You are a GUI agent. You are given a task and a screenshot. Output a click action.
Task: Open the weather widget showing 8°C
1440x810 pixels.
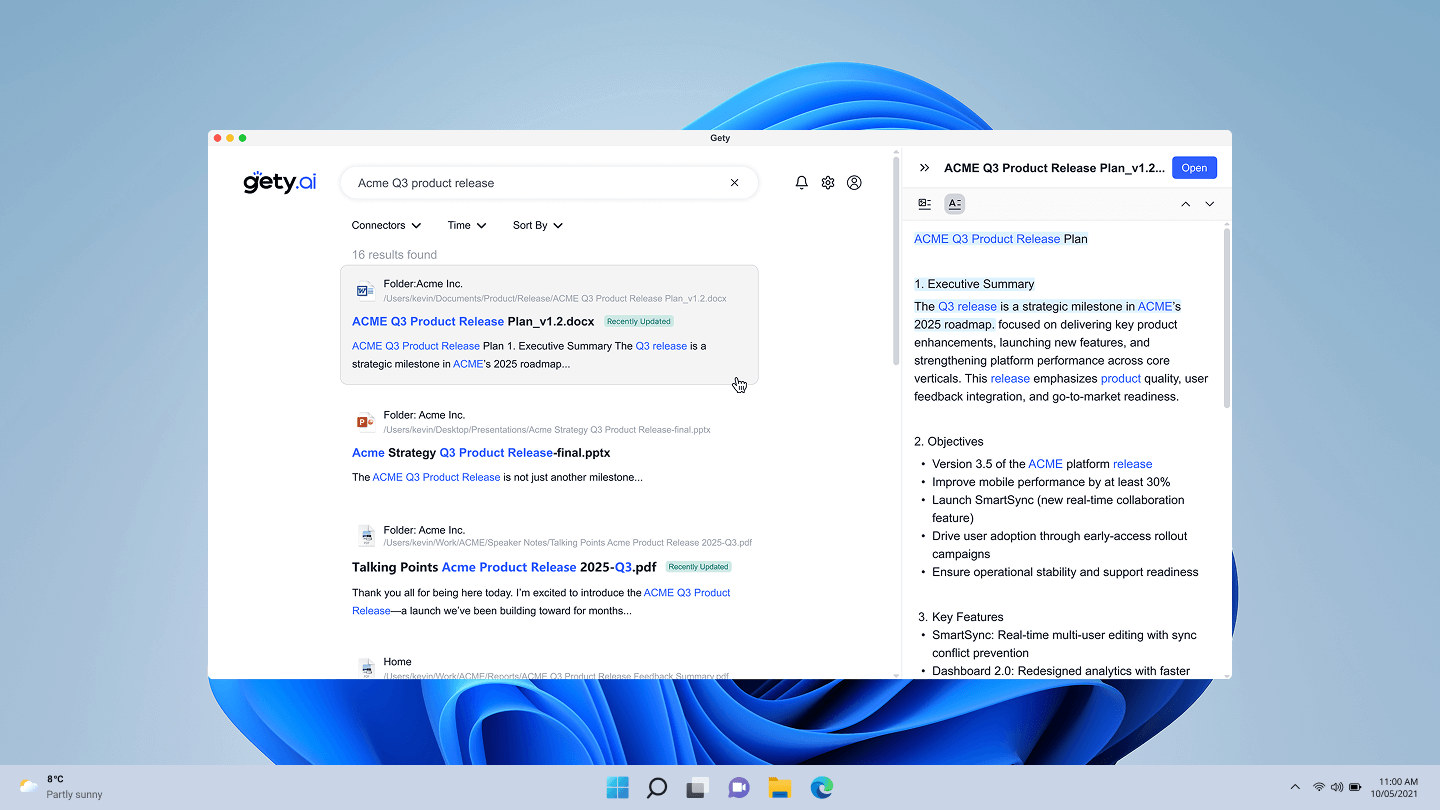click(61, 787)
